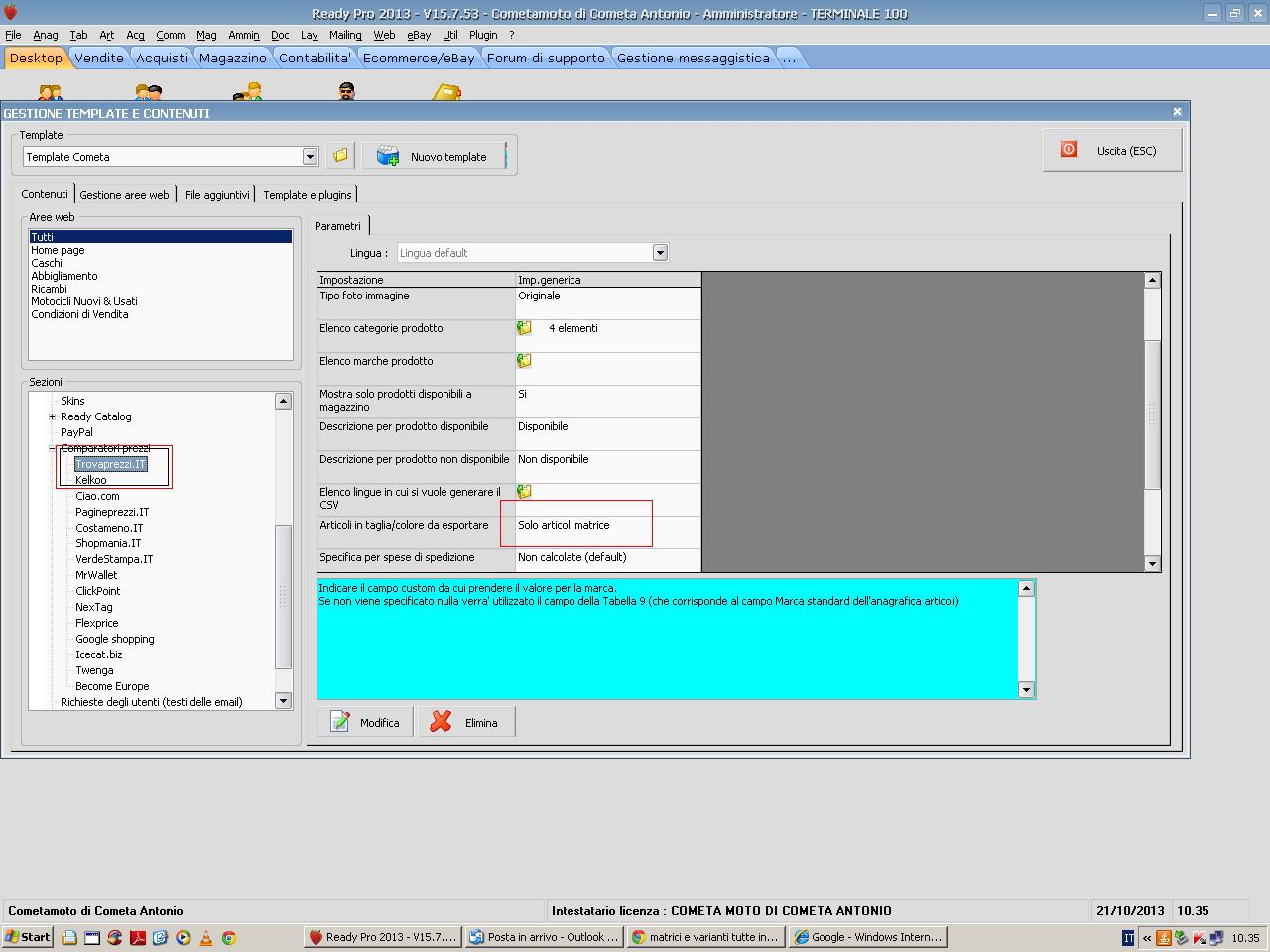Select Caschi in the Aree web list
Viewport: 1270px width, 952px height.
47,263
